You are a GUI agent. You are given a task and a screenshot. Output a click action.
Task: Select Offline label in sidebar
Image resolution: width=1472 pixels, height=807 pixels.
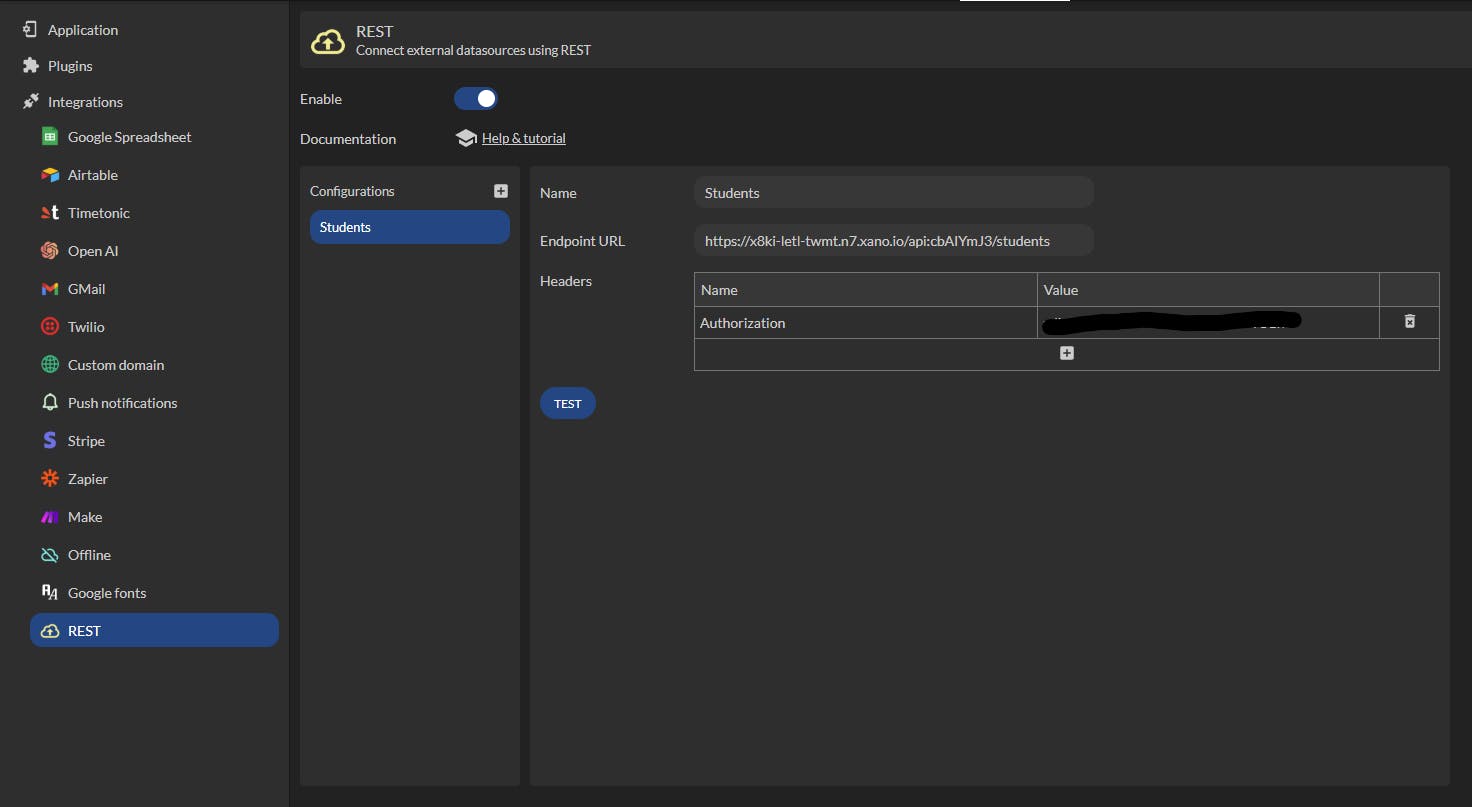[89, 555]
